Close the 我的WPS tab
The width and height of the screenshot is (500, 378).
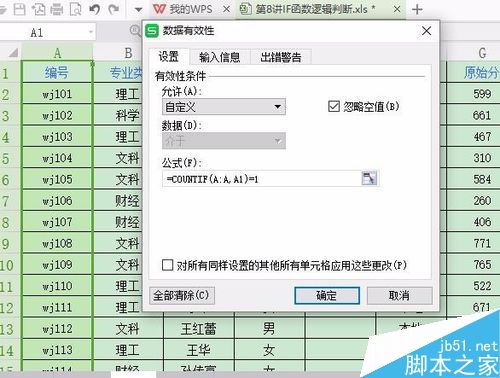[x=227, y=9]
